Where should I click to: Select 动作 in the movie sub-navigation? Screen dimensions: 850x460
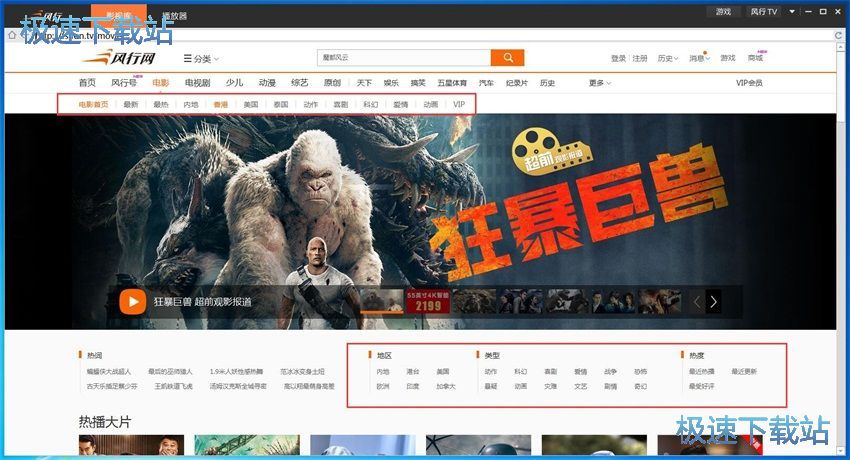coord(311,105)
